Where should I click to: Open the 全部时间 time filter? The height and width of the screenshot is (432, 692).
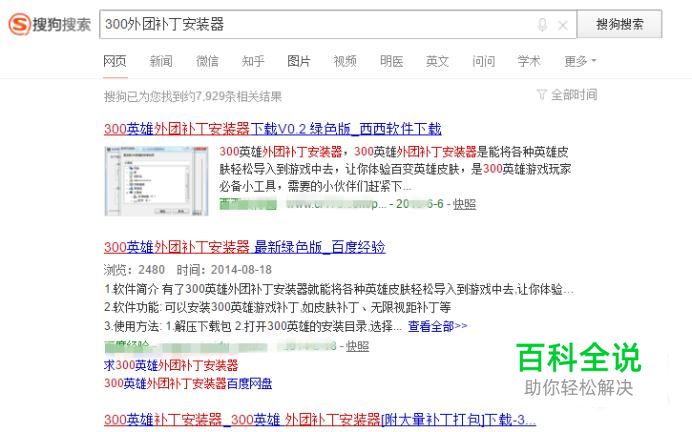[x=567, y=94]
